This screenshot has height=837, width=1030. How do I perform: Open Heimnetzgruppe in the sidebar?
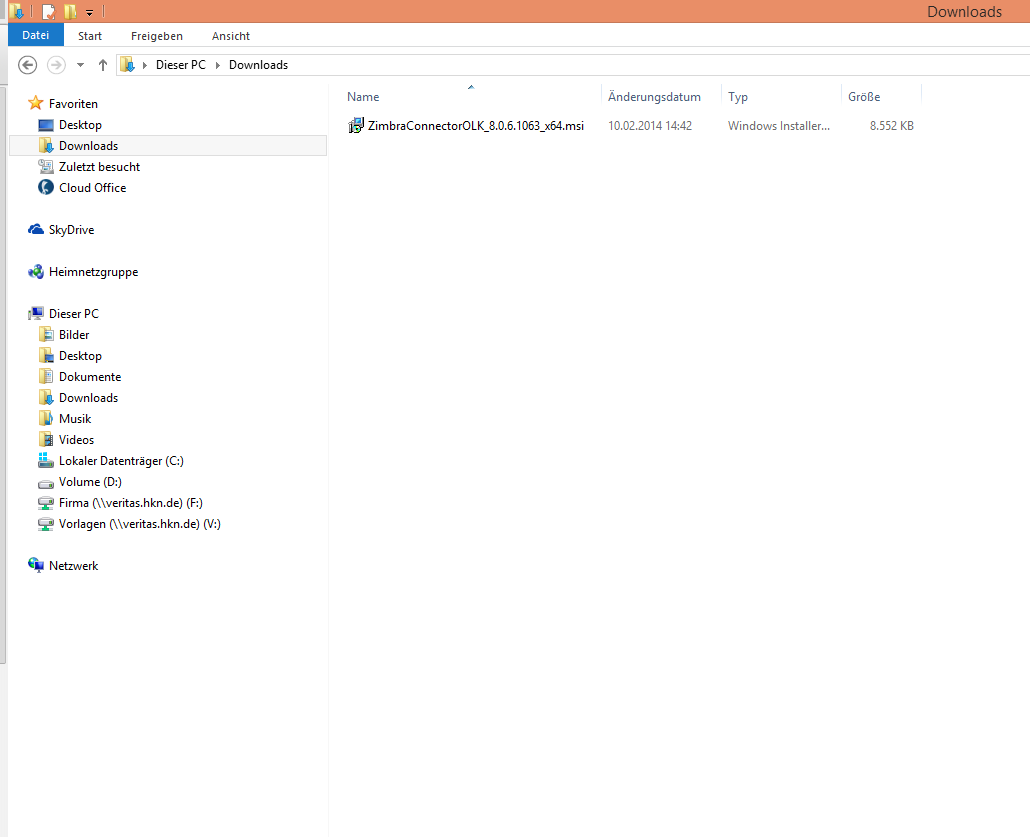(x=93, y=272)
